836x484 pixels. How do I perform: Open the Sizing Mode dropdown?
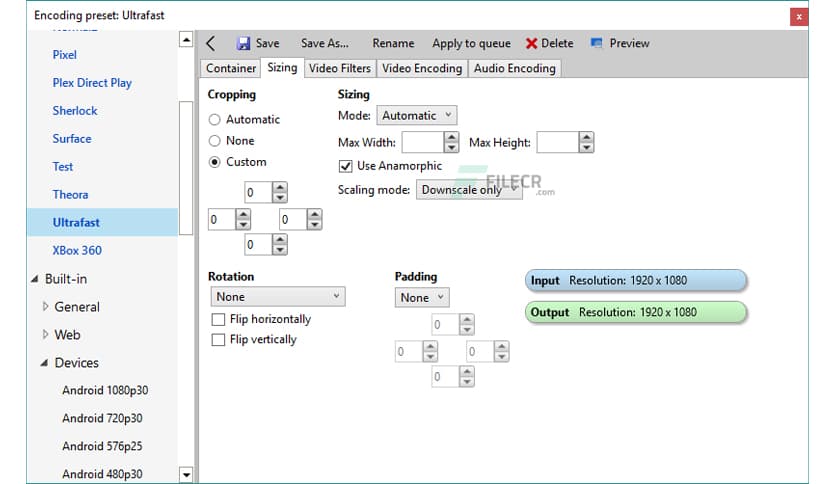point(416,115)
